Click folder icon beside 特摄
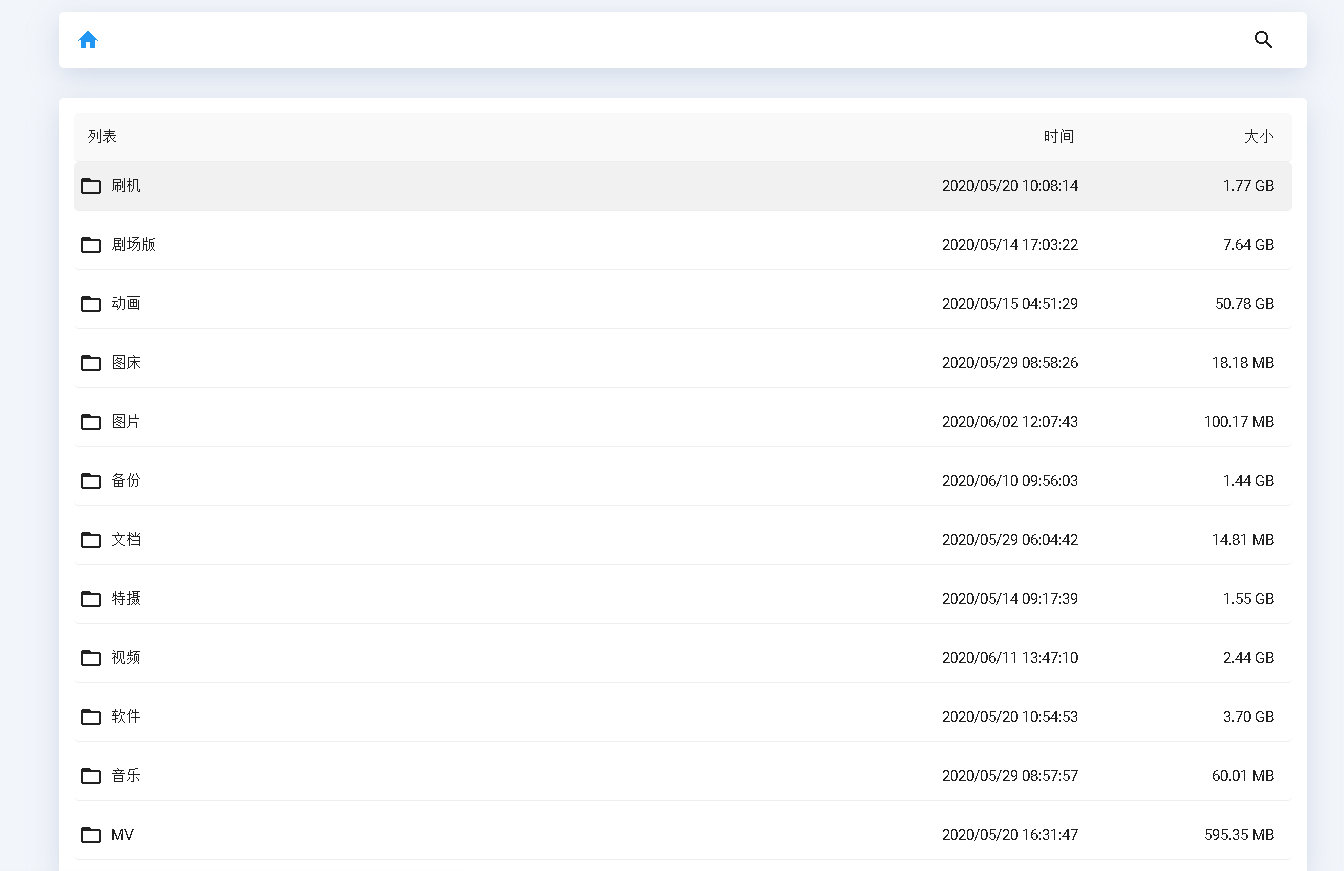 point(91,599)
